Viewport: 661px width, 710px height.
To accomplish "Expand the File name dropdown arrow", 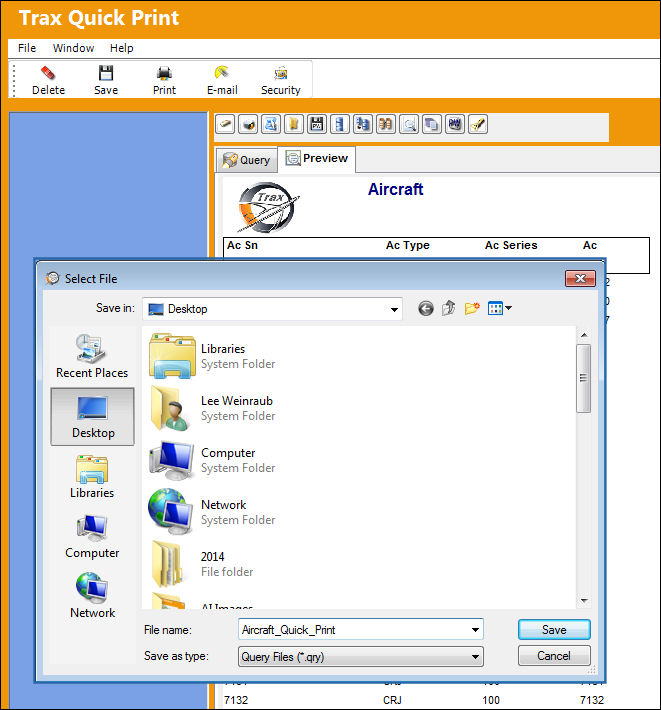I will 475,630.
